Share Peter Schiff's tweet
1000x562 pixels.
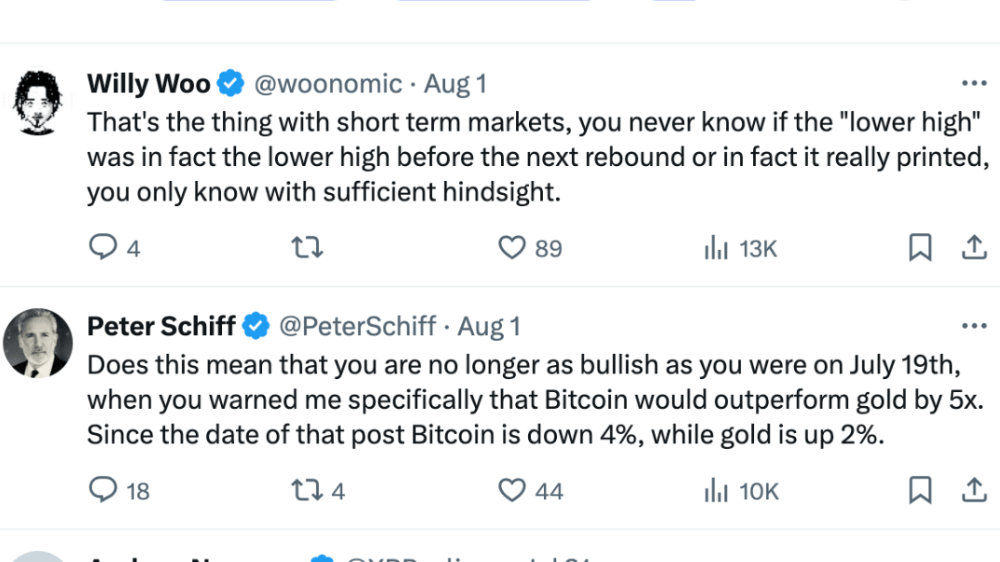[x=973, y=490]
